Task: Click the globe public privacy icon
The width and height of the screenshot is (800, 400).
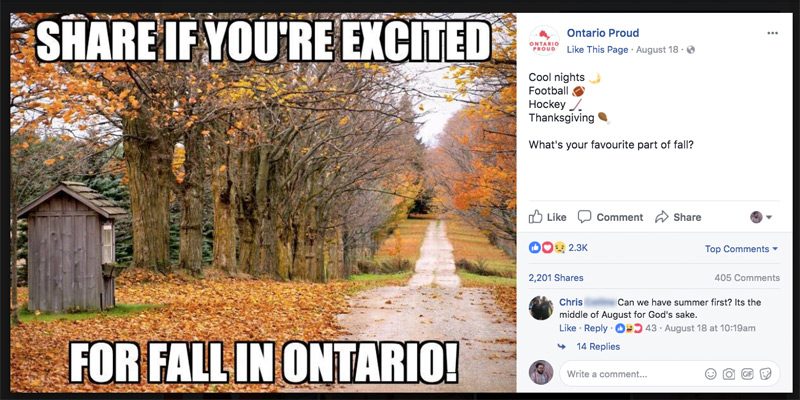Action: tap(691, 50)
